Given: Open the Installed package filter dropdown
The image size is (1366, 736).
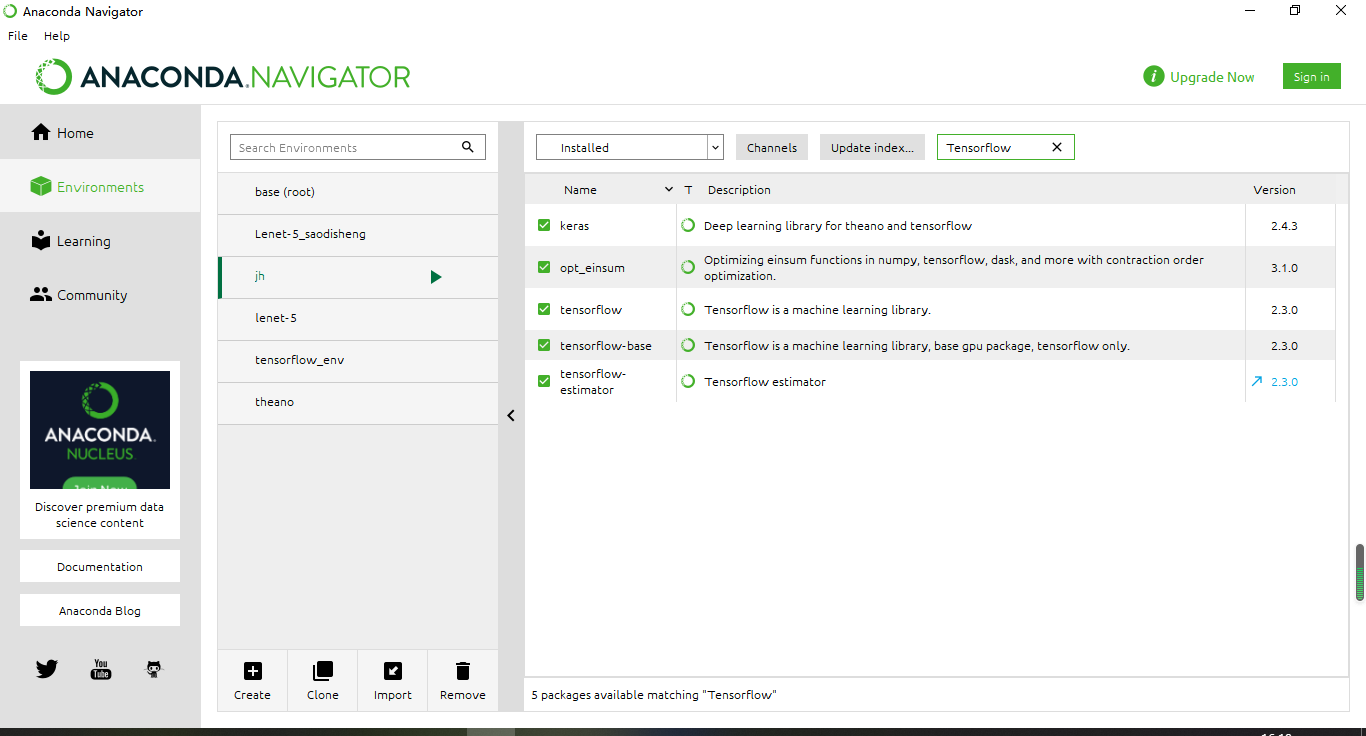Looking at the screenshot, I should 630,147.
